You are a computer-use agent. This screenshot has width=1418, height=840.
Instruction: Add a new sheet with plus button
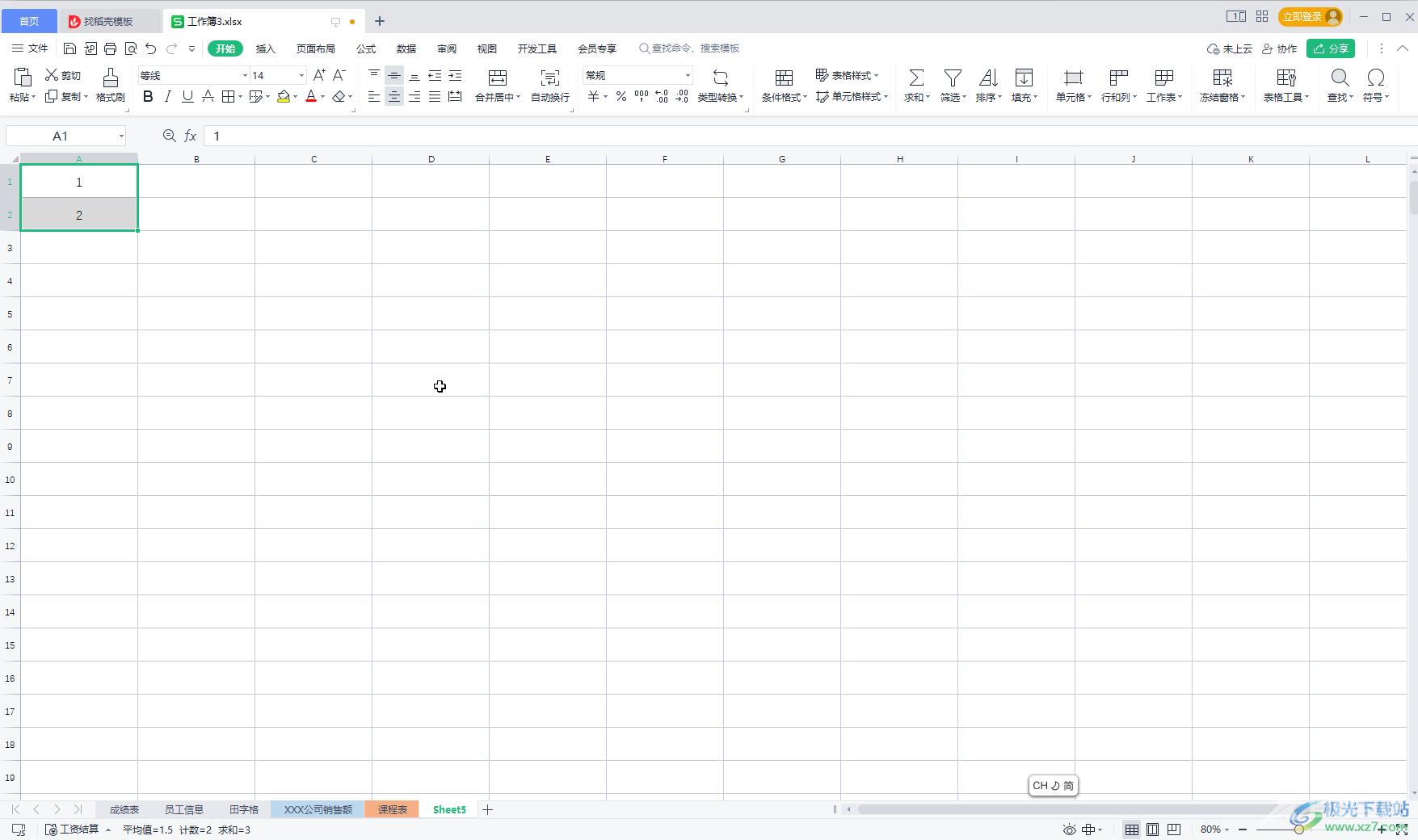point(487,809)
